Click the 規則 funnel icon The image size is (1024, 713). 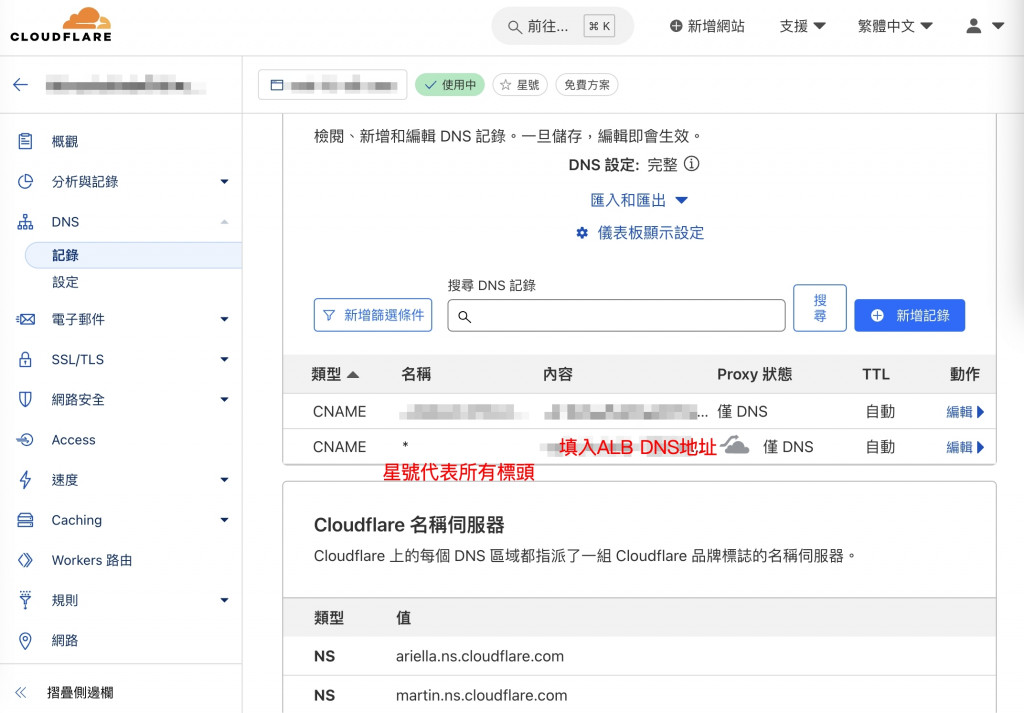[x=25, y=600]
